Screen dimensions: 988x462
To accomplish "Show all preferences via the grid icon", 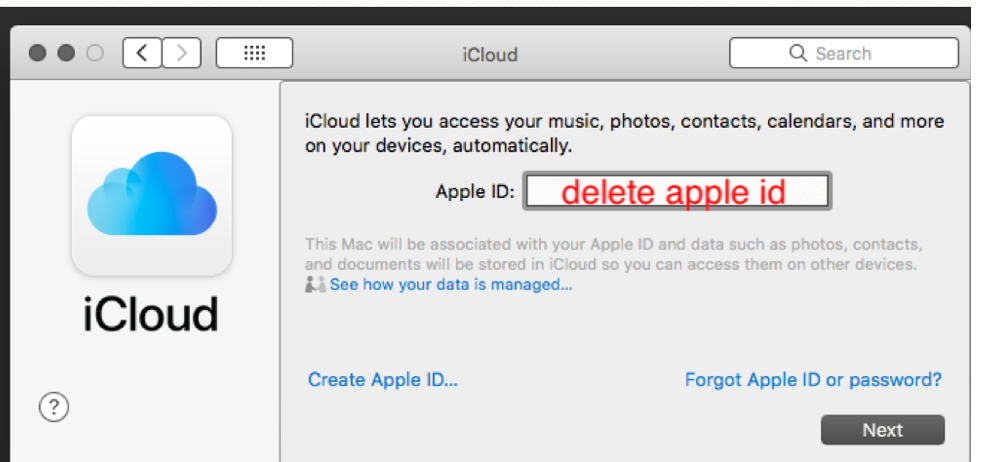I will [254, 53].
